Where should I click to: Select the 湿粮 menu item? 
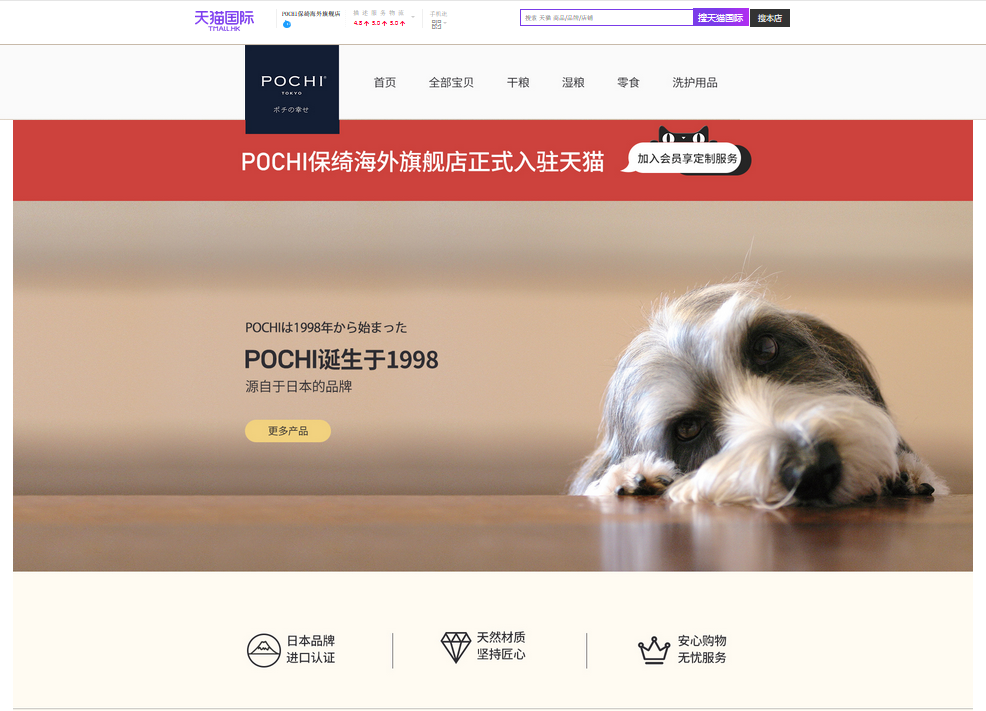[x=573, y=82]
